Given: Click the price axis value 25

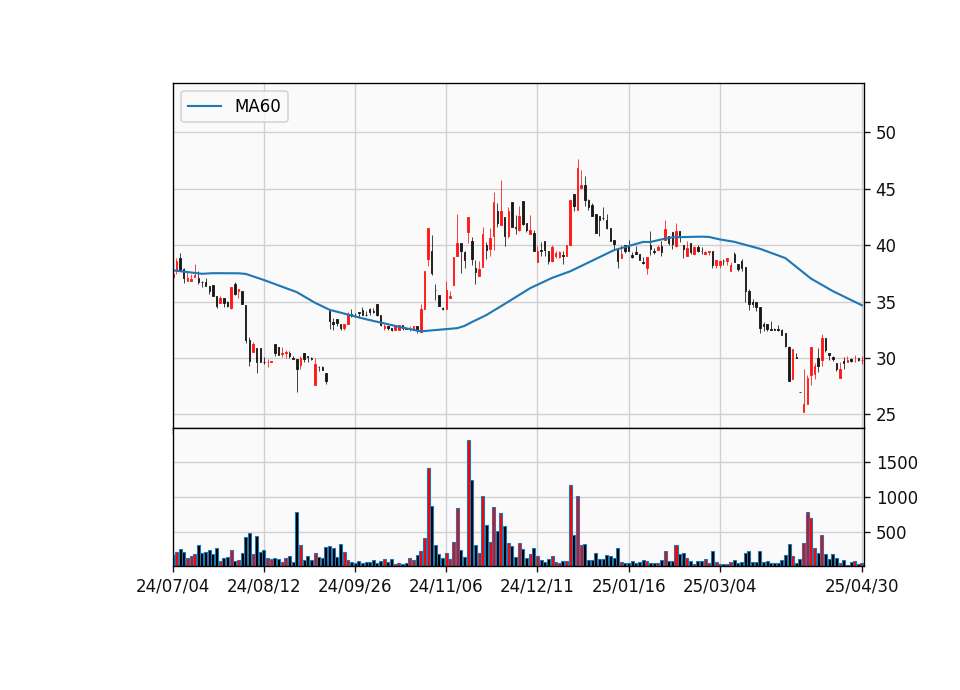Looking at the screenshot, I should (x=886, y=415).
